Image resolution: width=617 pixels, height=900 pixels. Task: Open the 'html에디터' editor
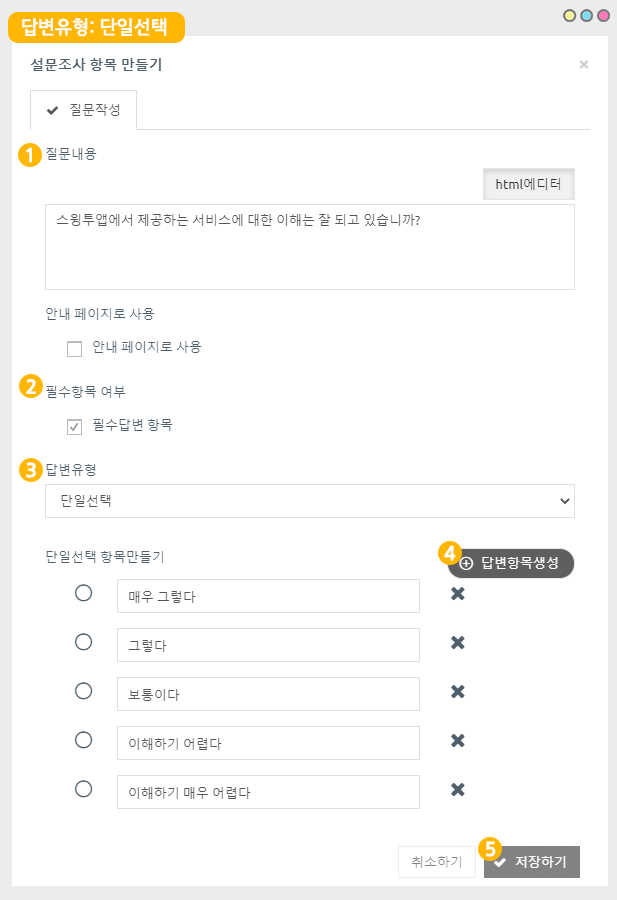pos(529,184)
